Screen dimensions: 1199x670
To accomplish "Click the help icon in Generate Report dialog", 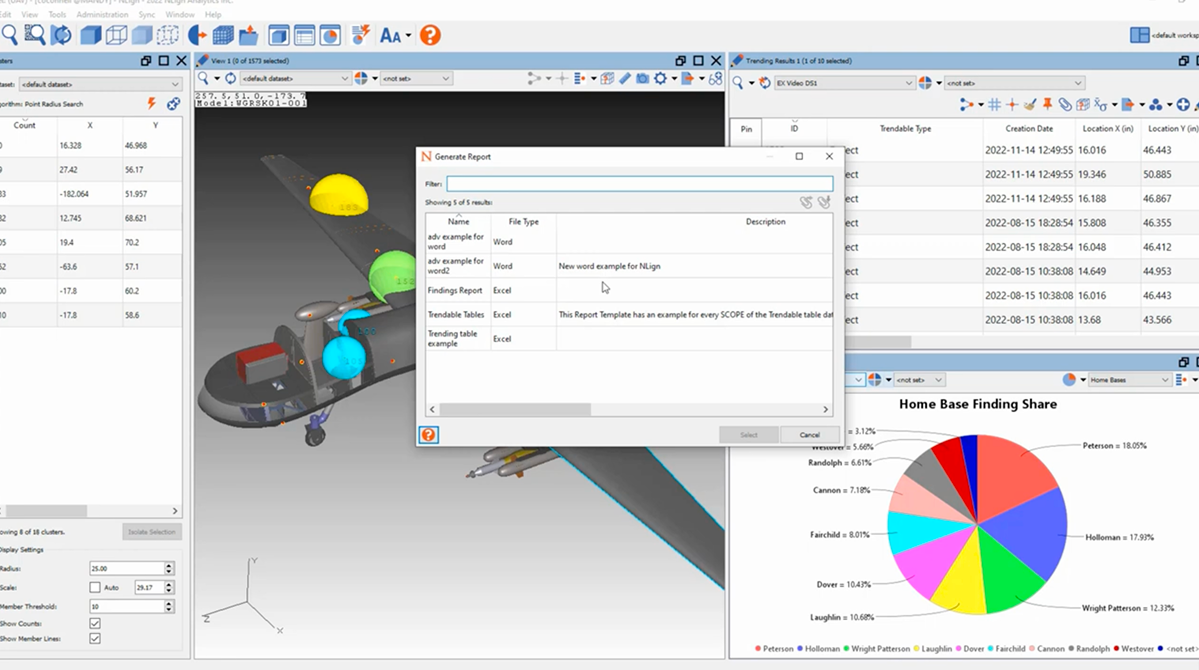I will pos(428,434).
